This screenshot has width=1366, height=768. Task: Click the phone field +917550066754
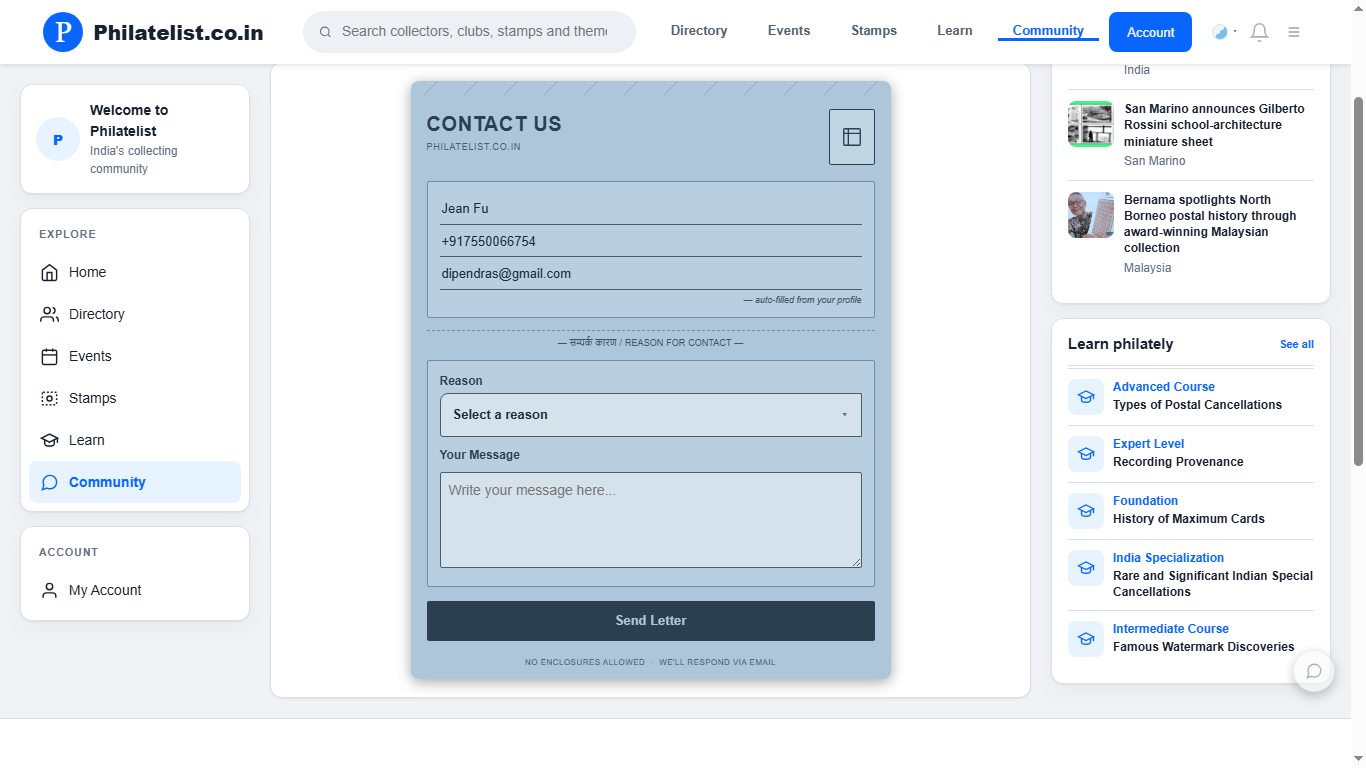pos(651,242)
